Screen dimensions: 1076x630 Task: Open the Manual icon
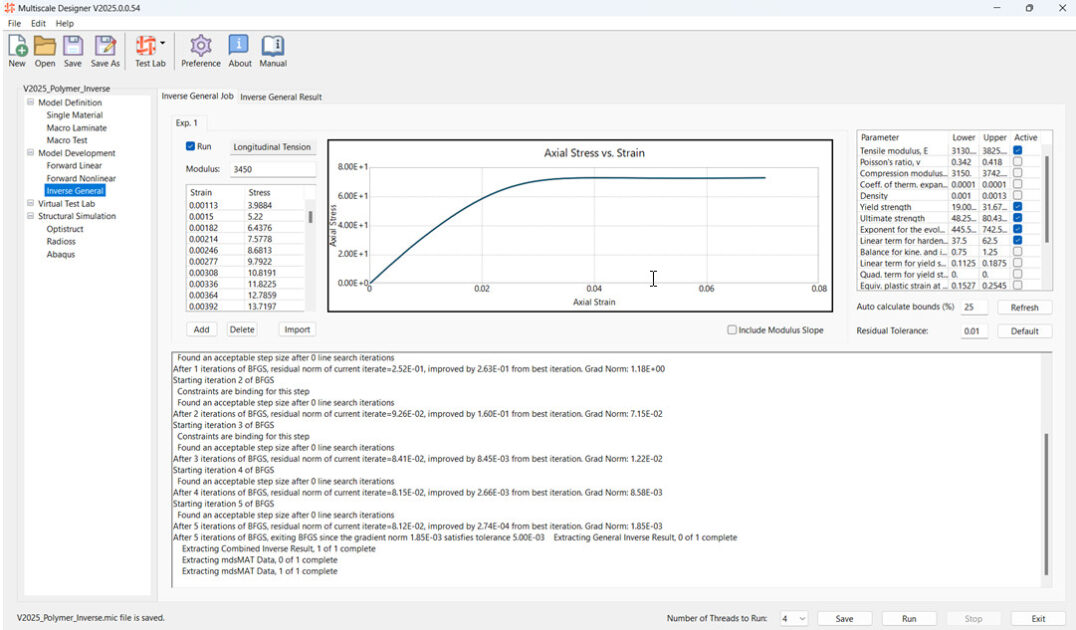[x=273, y=47]
